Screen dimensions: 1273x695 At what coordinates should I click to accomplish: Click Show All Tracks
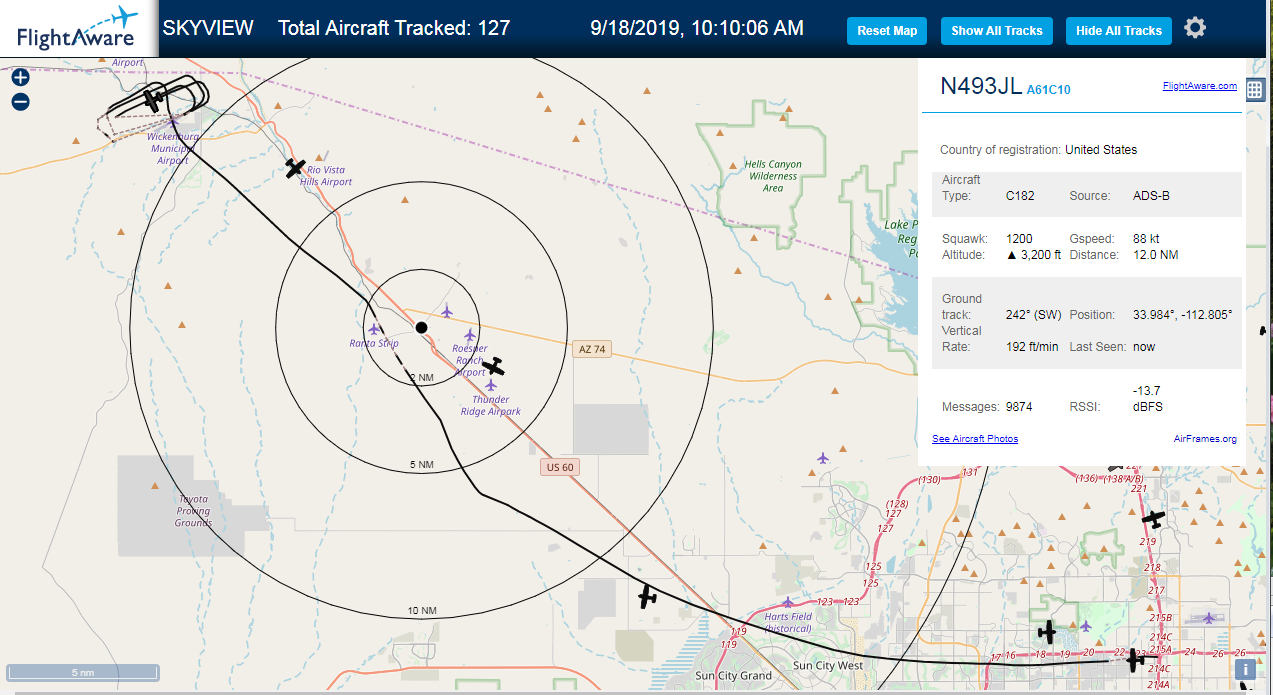pos(996,31)
